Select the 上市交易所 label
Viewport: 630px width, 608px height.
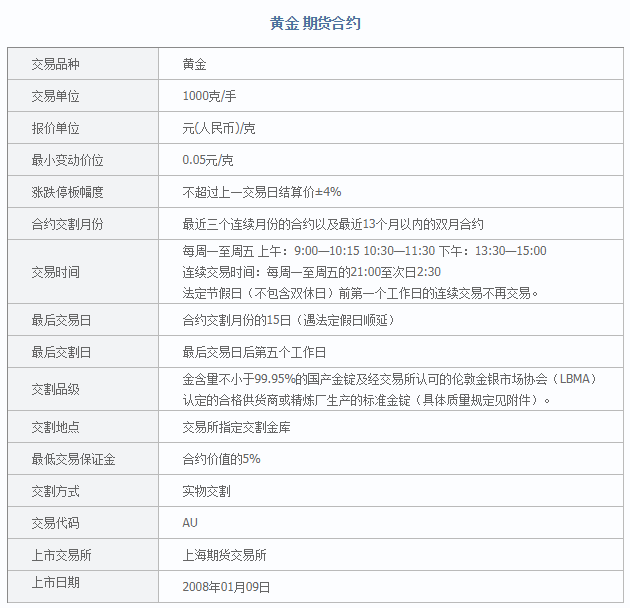[x=61, y=555]
